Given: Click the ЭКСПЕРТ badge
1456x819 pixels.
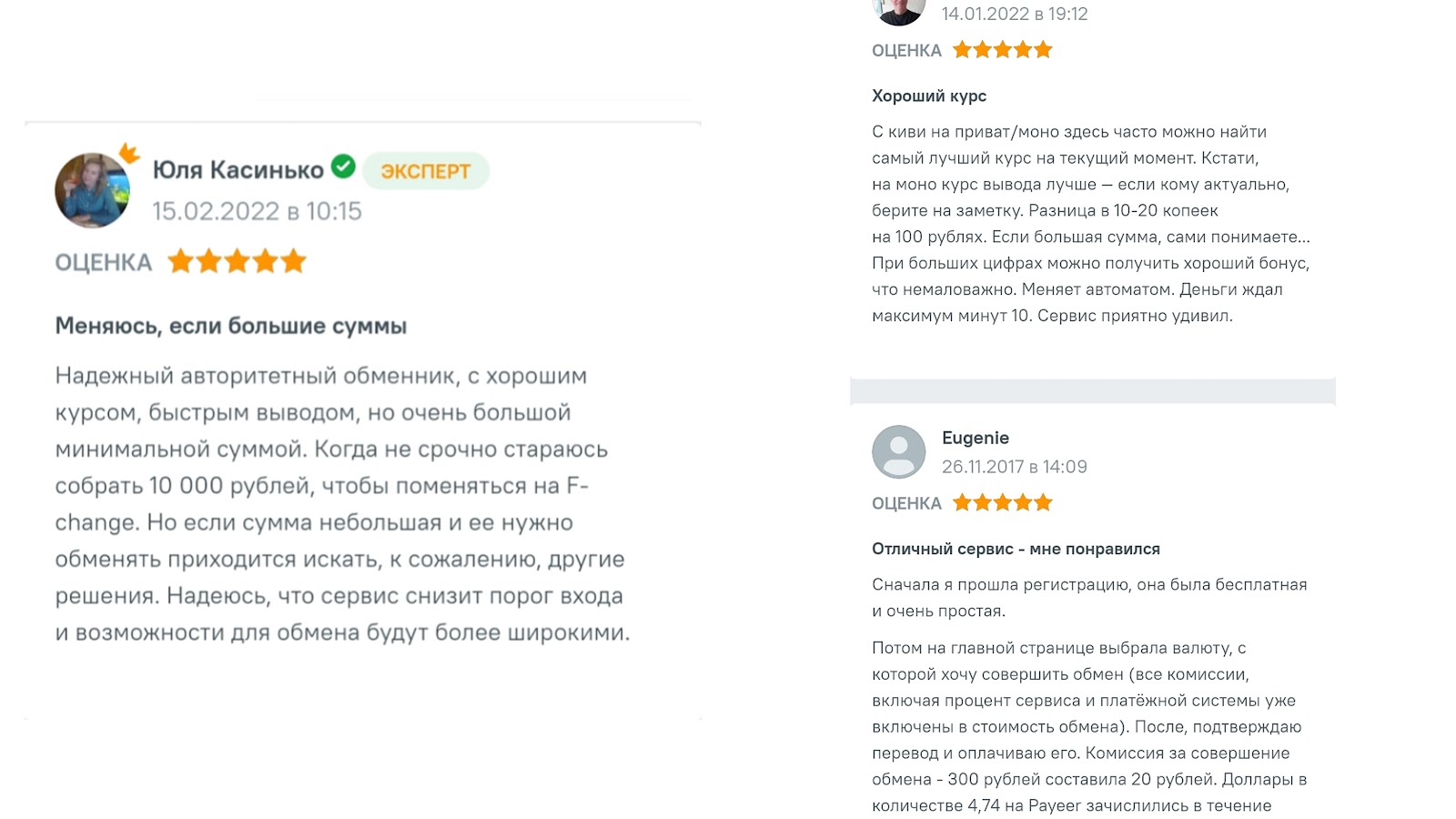Looking at the screenshot, I should click(x=425, y=171).
